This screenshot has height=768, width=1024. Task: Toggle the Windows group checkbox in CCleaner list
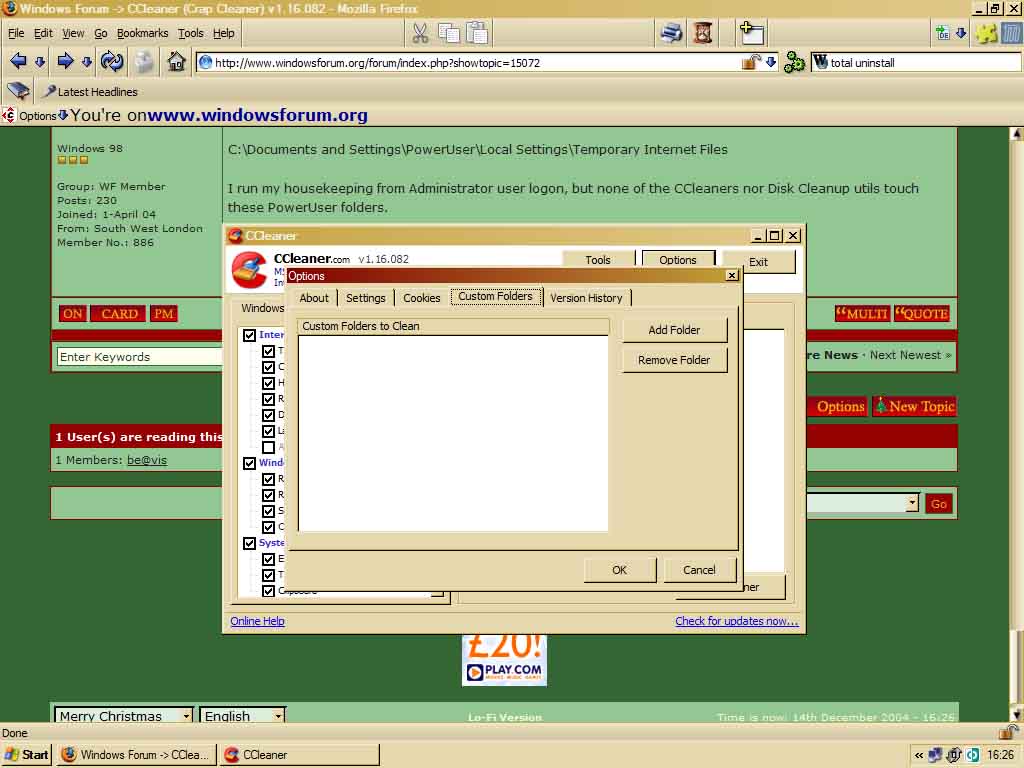pos(249,463)
